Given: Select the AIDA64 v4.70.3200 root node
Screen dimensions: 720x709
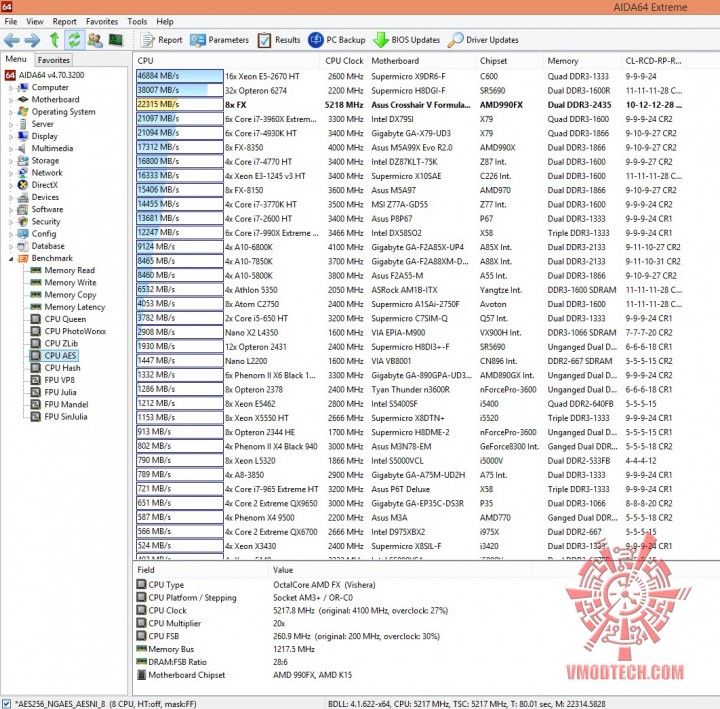Looking at the screenshot, I should point(51,75).
